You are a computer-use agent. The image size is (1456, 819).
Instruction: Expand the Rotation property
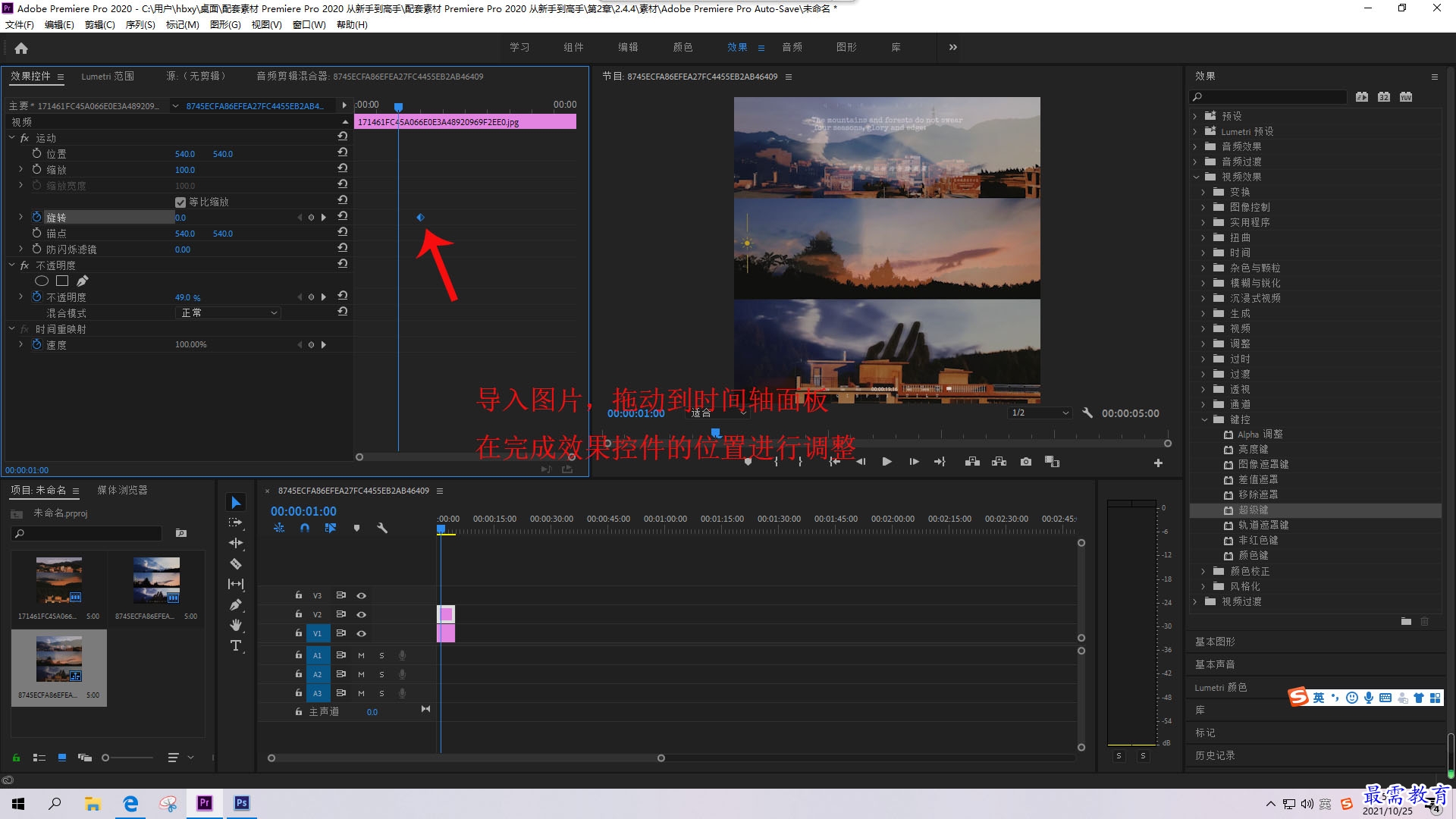click(20, 217)
